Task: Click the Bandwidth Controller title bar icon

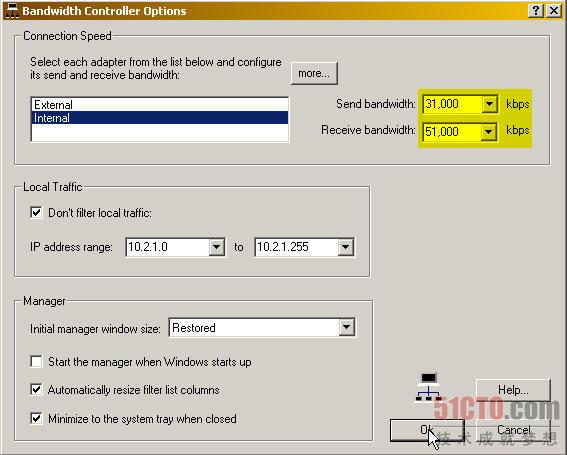Action: coord(12,10)
